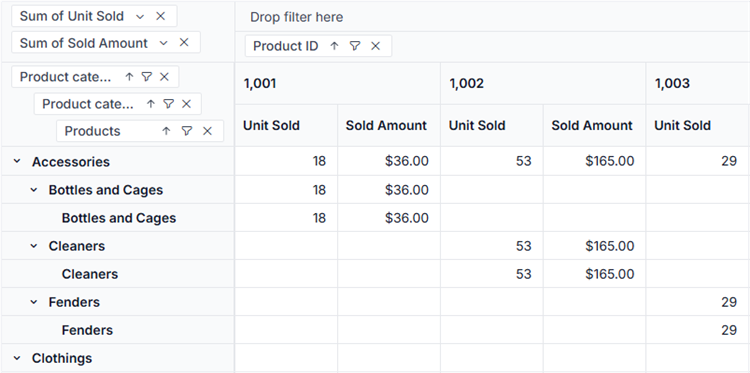The height and width of the screenshot is (373, 750).
Task: Remove the Product ID field
Action: (x=375, y=46)
